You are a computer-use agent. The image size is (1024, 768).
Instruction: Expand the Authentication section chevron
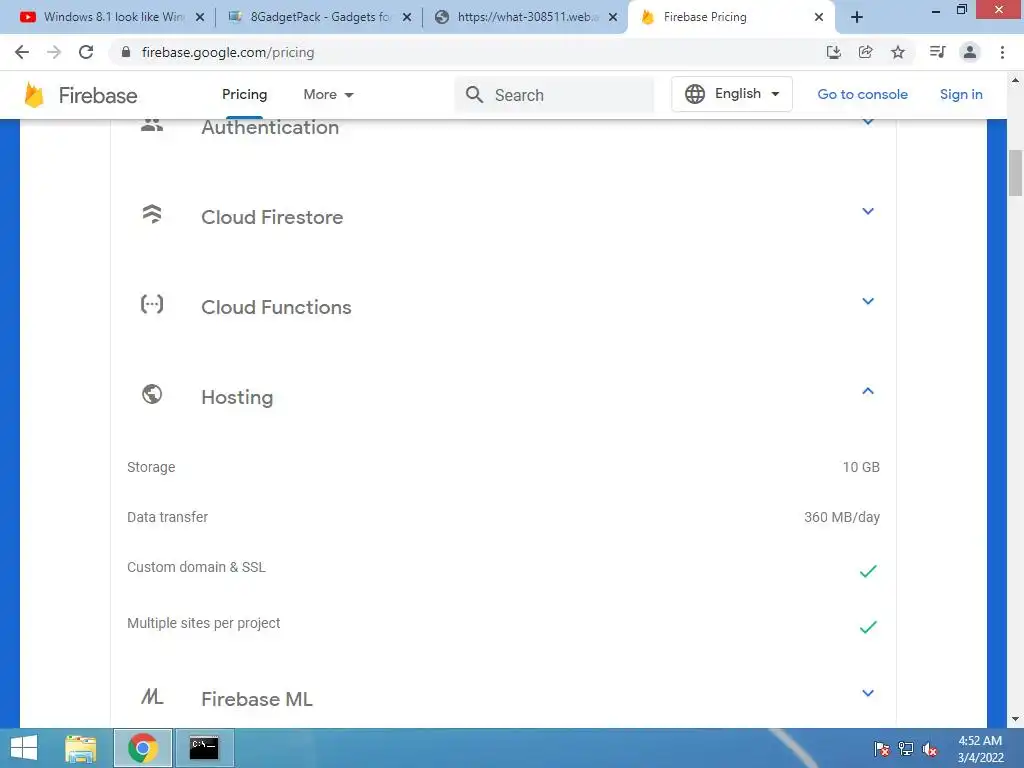868,122
